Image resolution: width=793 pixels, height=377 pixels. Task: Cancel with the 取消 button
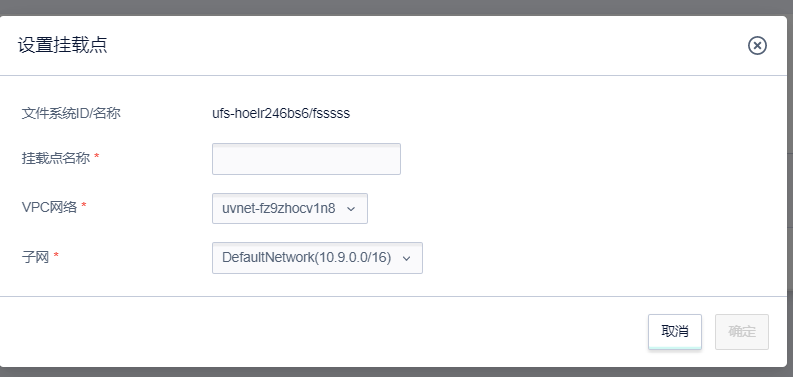click(x=675, y=332)
